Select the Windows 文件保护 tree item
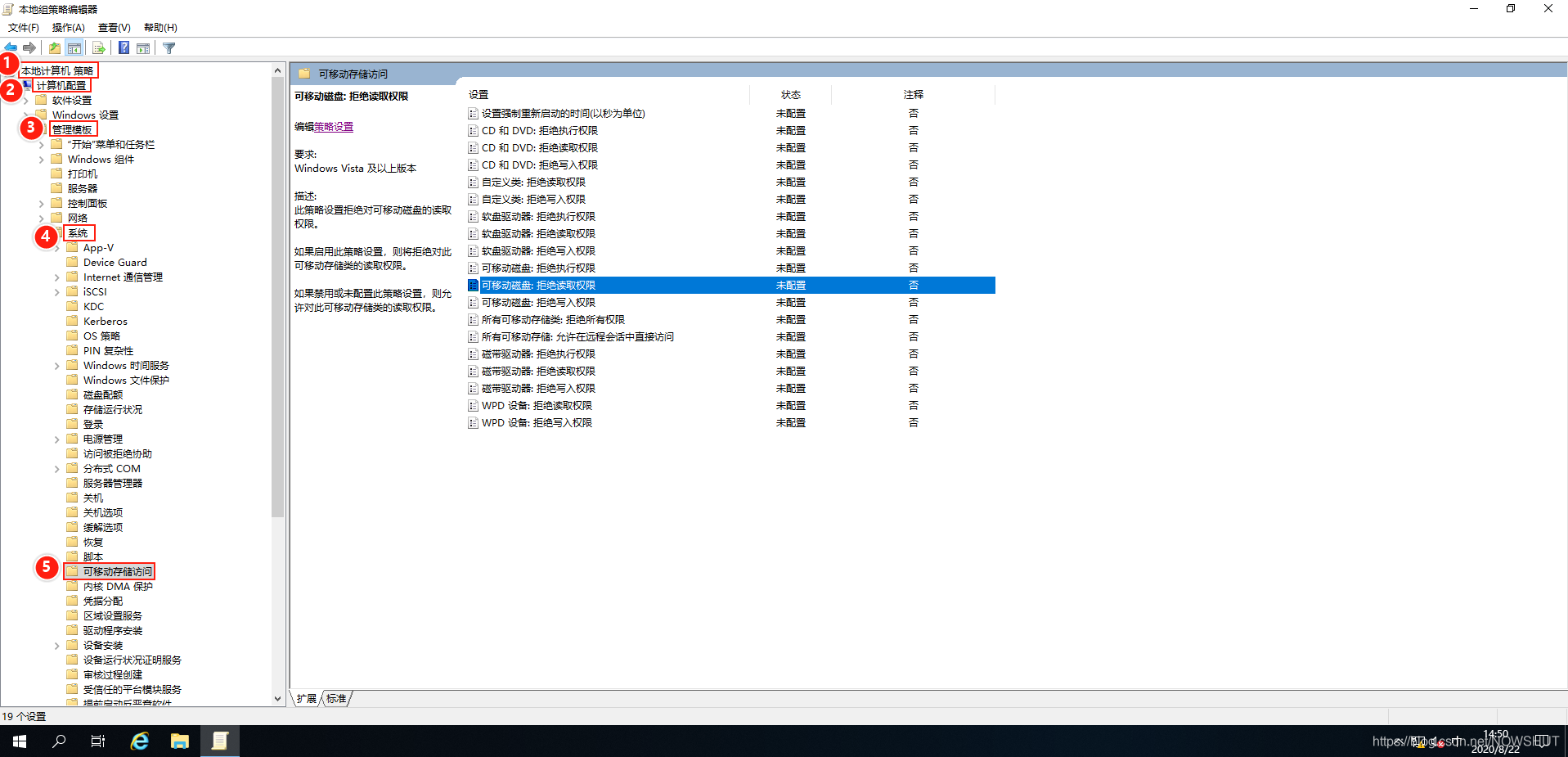Image resolution: width=1568 pixels, height=757 pixels. (x=126, y=380)
